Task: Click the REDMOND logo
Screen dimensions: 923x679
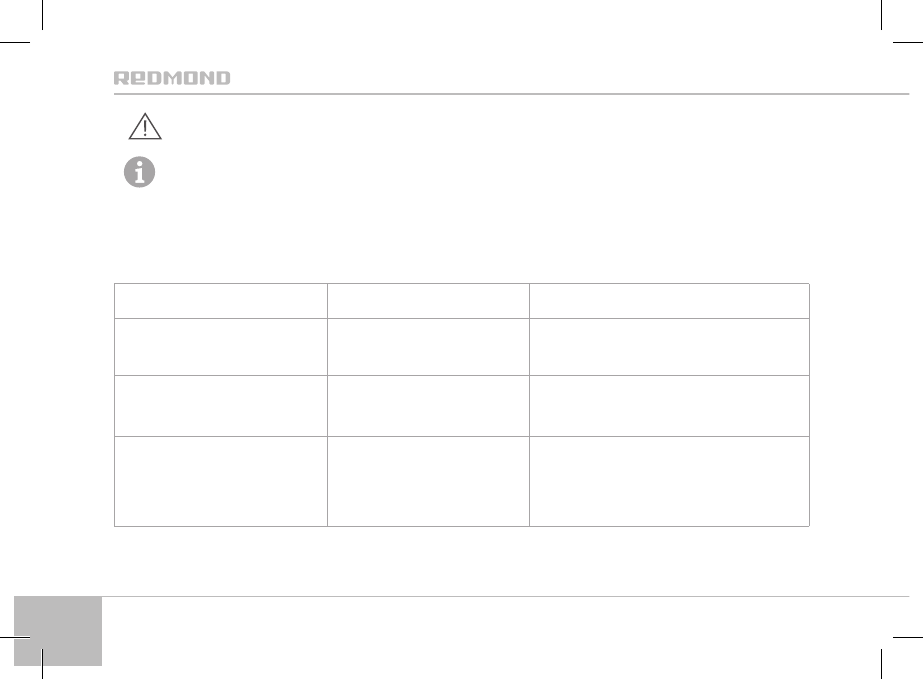Action: pos(171,78)
